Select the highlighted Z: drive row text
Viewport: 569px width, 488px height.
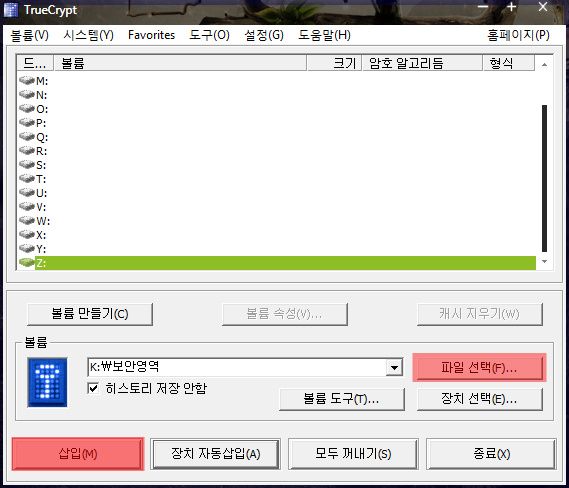click(41, 263)
